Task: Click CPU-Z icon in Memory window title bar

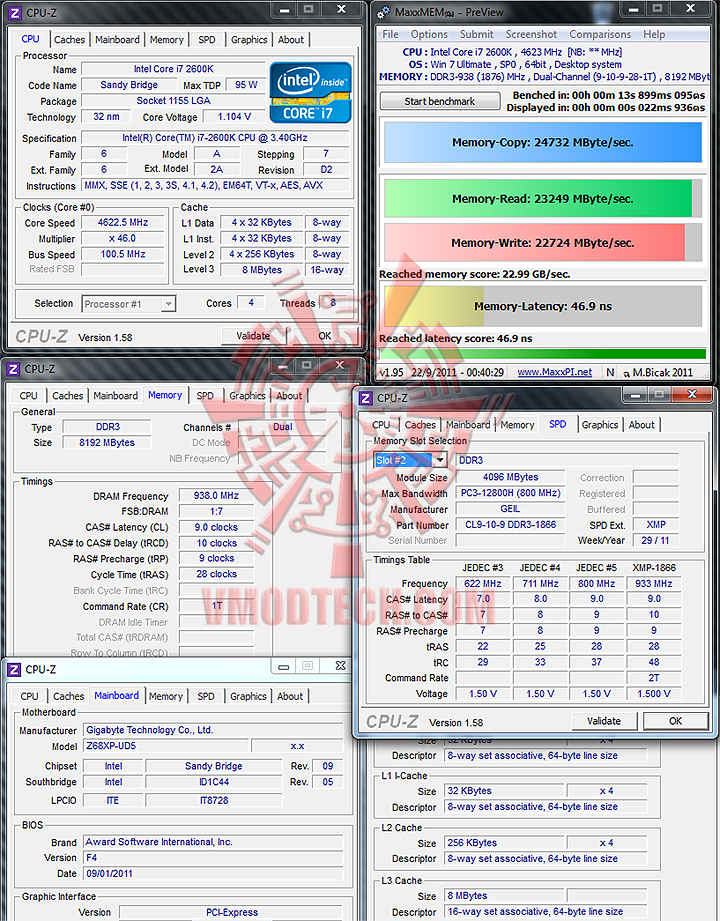Action: pos(12,369)
